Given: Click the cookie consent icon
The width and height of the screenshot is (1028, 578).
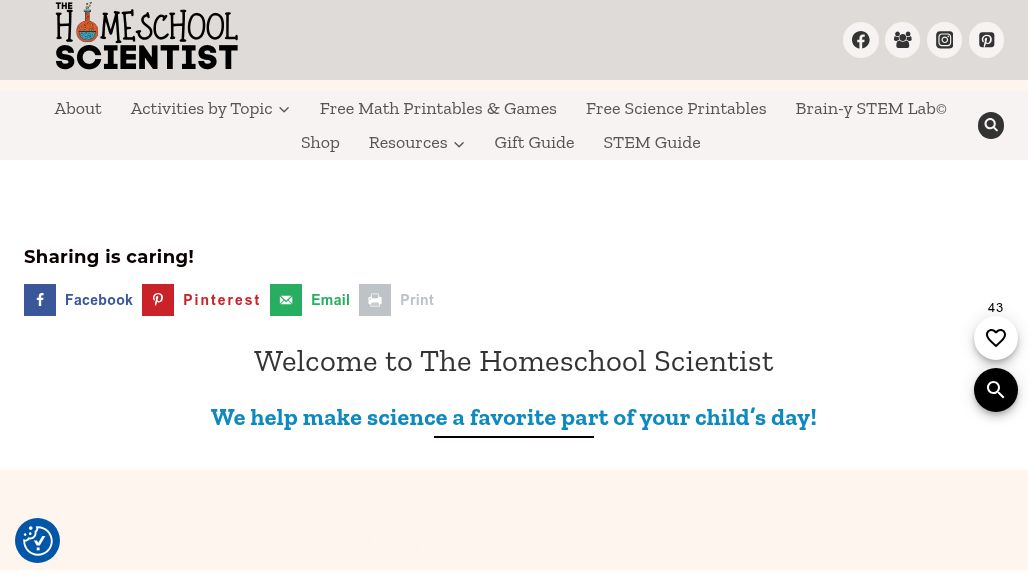Looking at the screenshot, I should point(37,540).
